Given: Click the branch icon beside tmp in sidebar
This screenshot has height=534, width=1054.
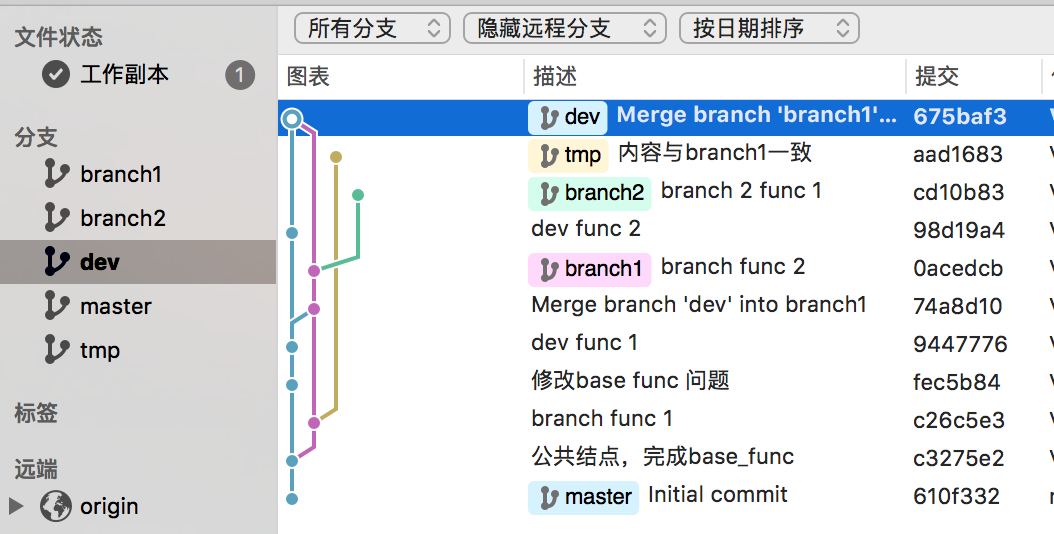Looking at the screenshot, I should [57, 350].
